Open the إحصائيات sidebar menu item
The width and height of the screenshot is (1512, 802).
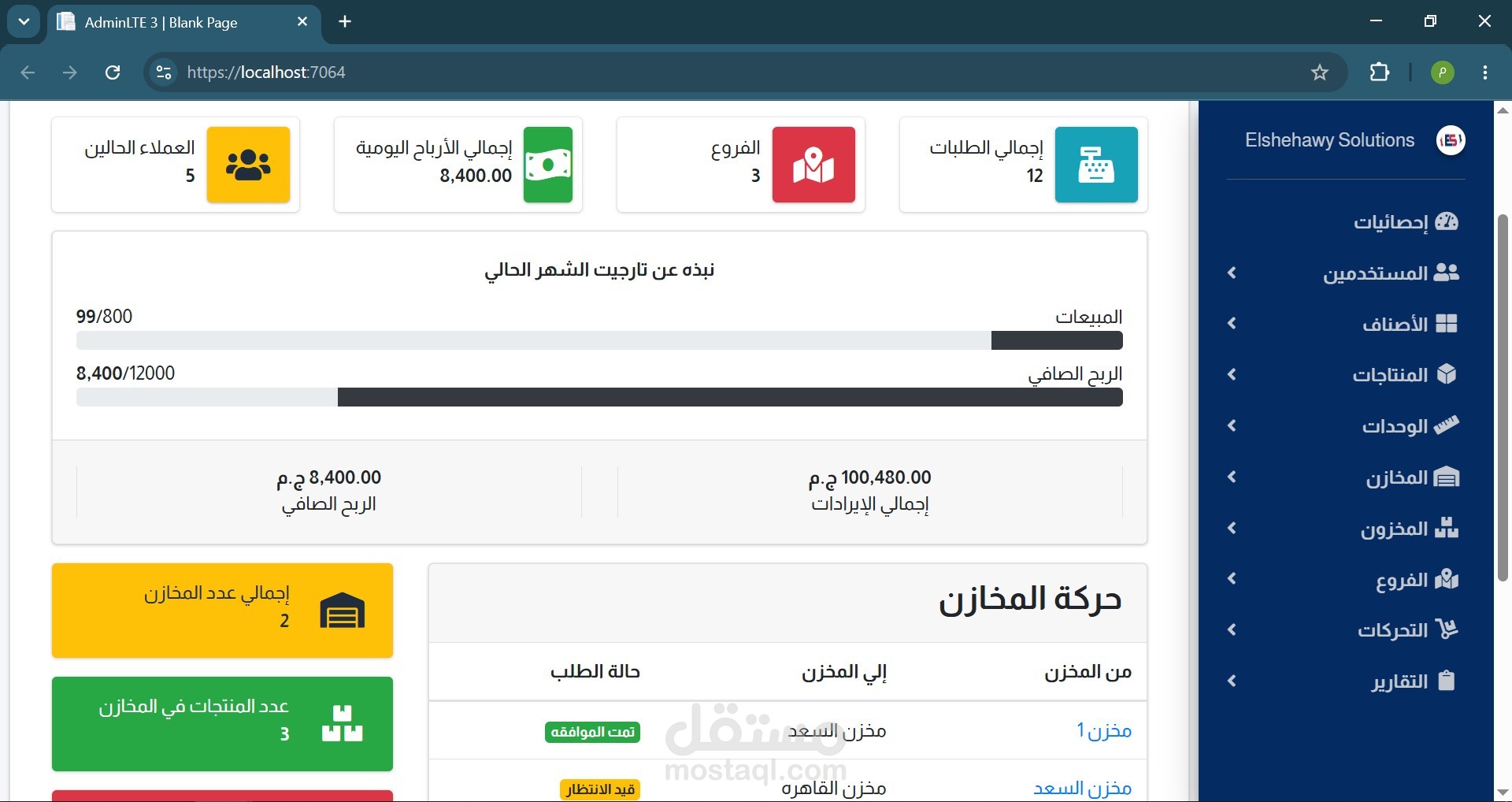[x=1346, y=222]
